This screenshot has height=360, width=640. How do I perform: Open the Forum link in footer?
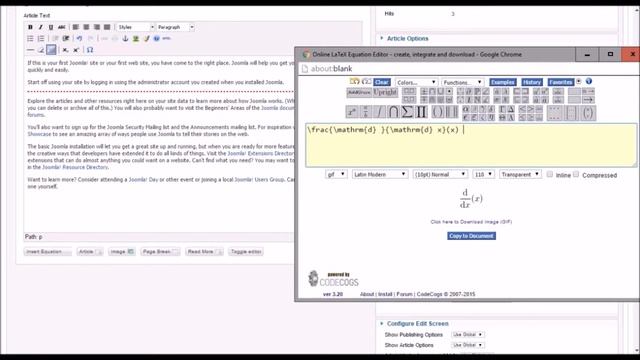[404, 294]
